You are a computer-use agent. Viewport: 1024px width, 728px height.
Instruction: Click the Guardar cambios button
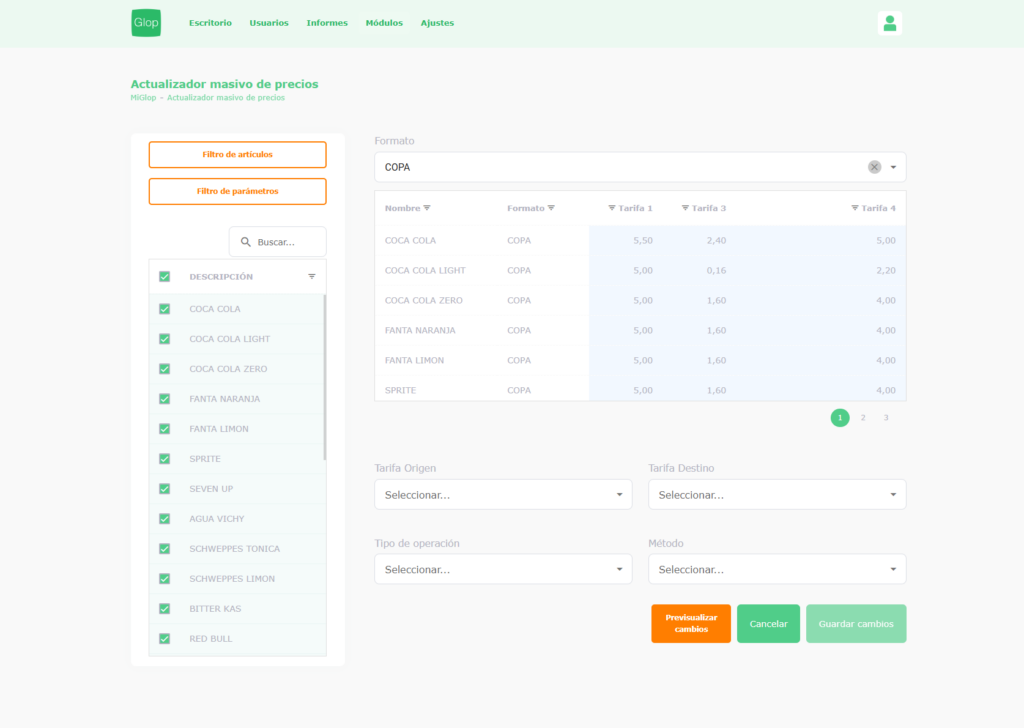pos(856,624)
